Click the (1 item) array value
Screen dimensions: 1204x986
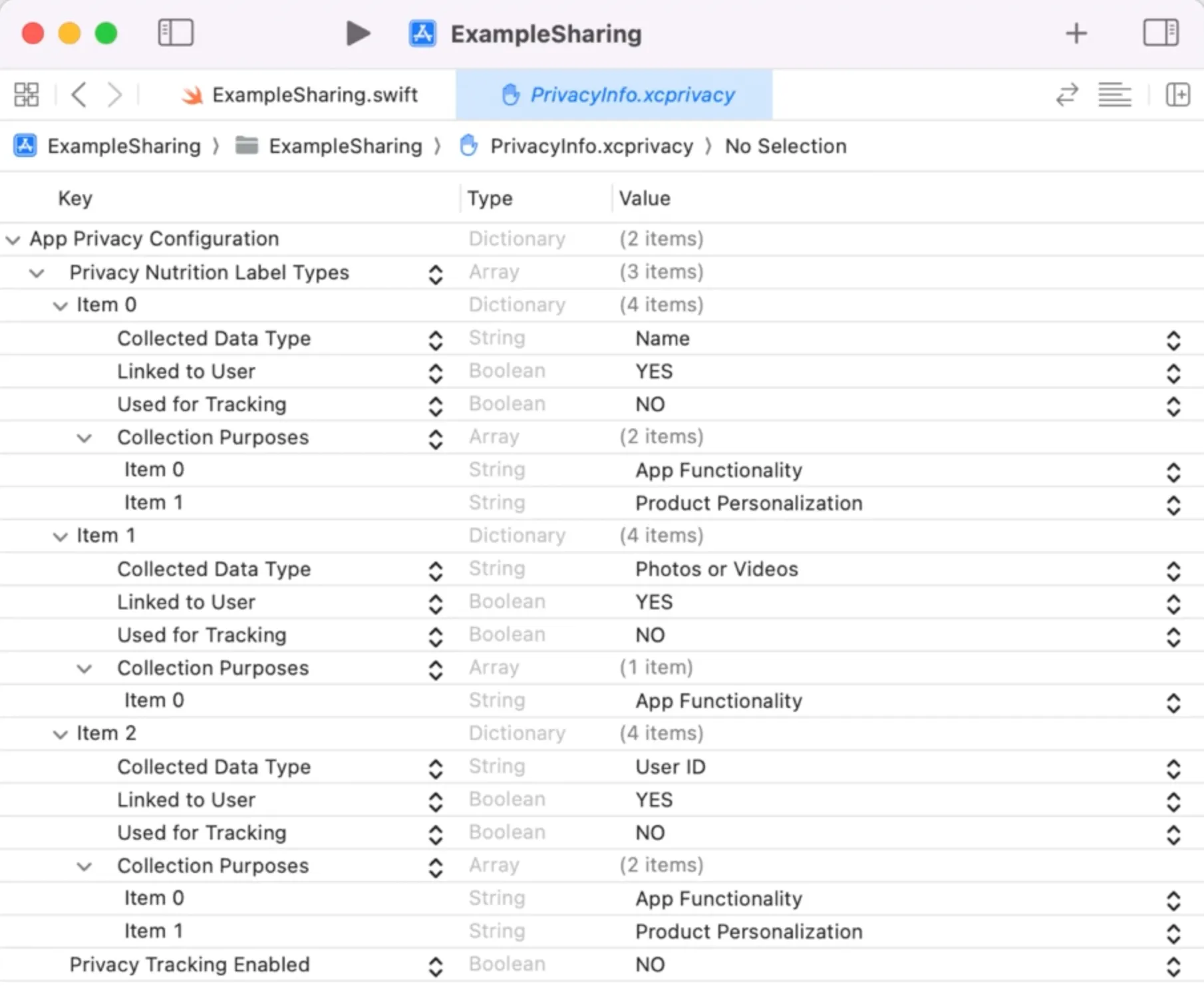(x=656, y=667)
